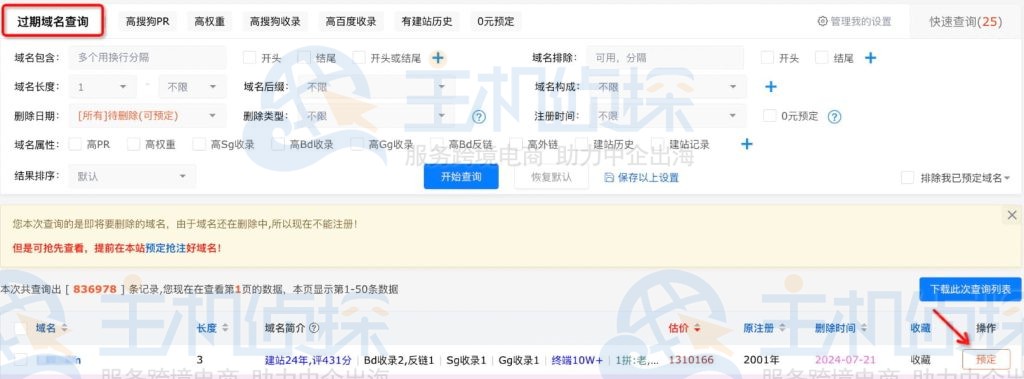Image resolution: width=1024 pixels, height=379 pixels.
Task: Open the 删除类型 dropdown
Action: pyautogui.click(x=377, y=116)
